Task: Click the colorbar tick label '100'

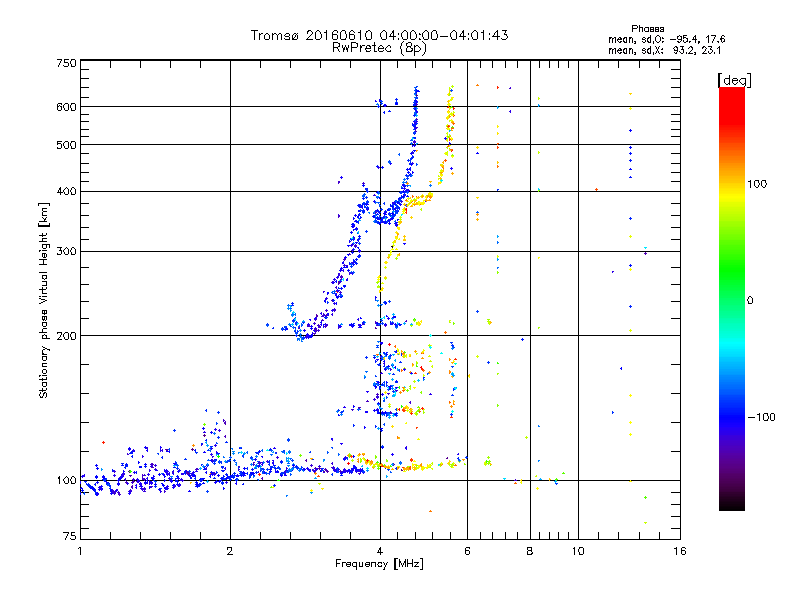Action: [x=757, y=184]
